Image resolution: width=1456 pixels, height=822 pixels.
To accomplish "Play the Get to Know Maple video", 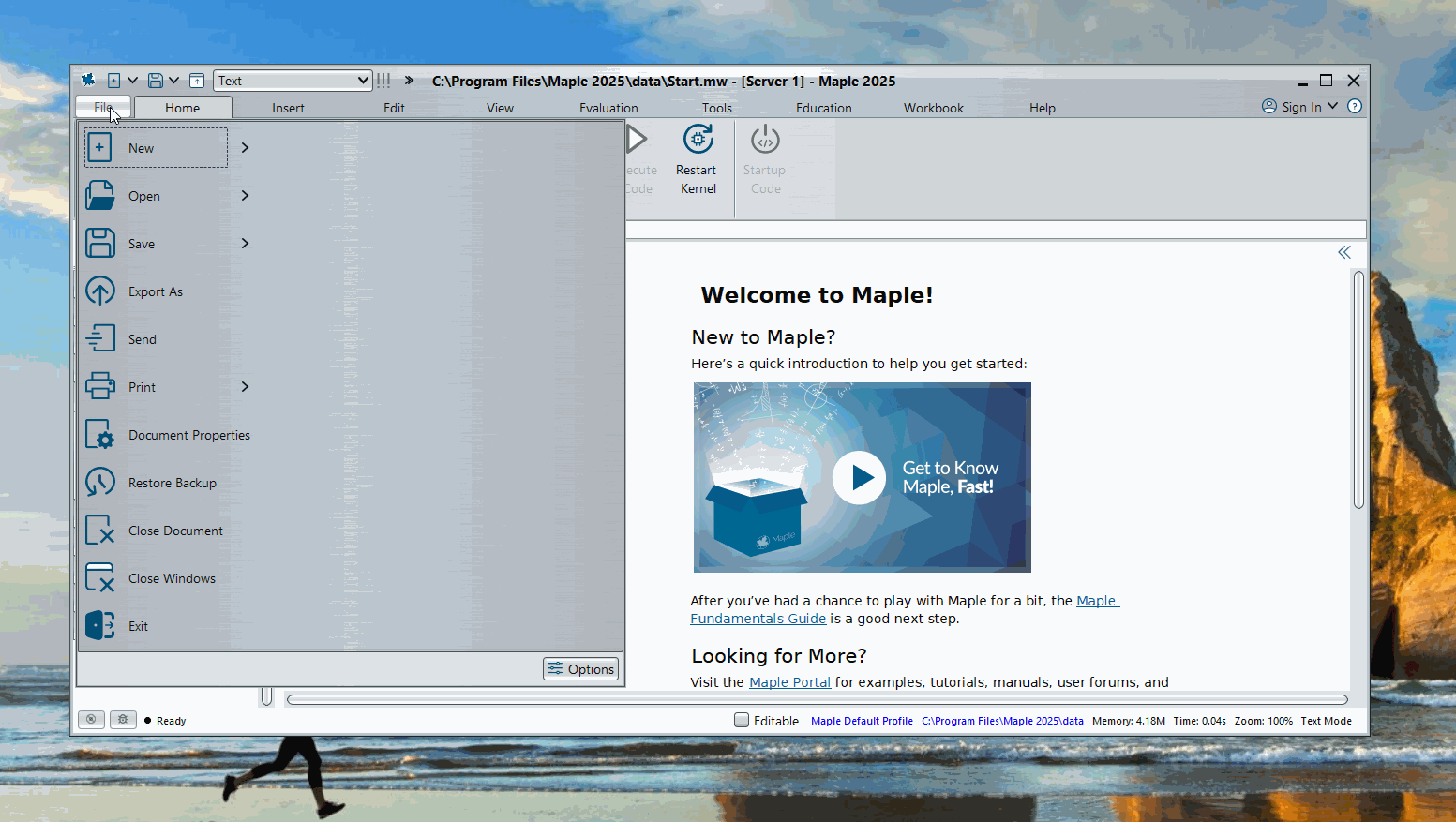I will (859, 478).
